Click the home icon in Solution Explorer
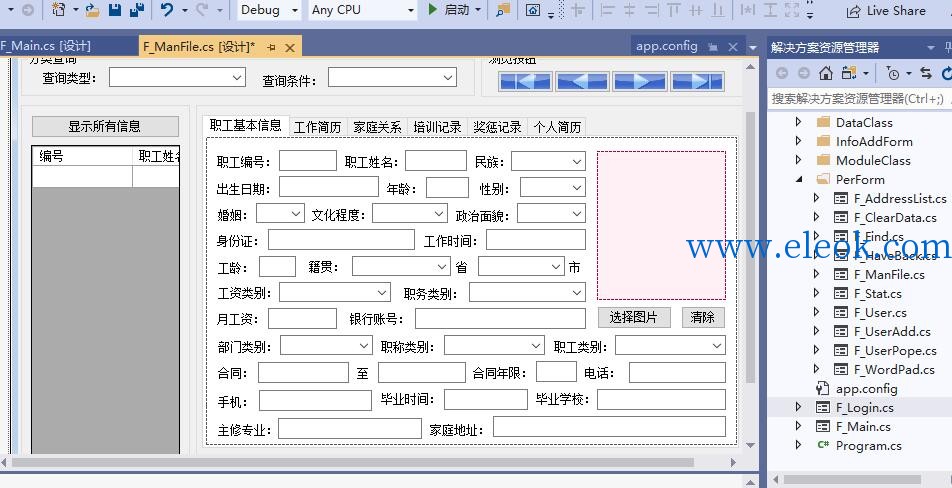952x488 pixels. tap(826, 73)
